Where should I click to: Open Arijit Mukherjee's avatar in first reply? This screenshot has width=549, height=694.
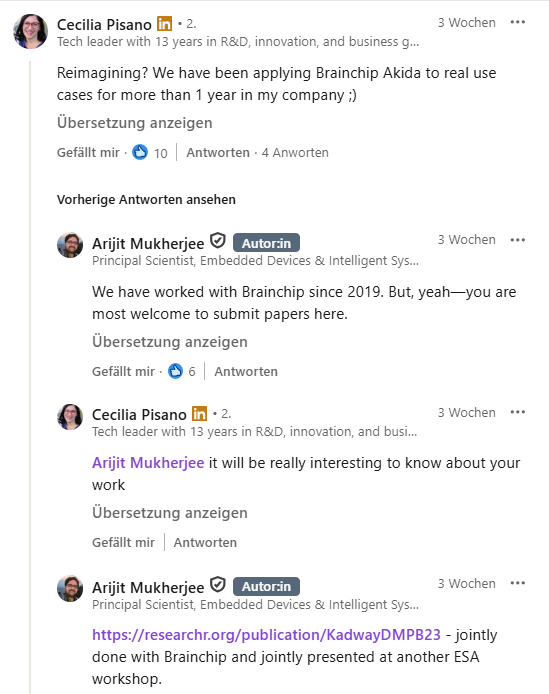tap(70, 245)
